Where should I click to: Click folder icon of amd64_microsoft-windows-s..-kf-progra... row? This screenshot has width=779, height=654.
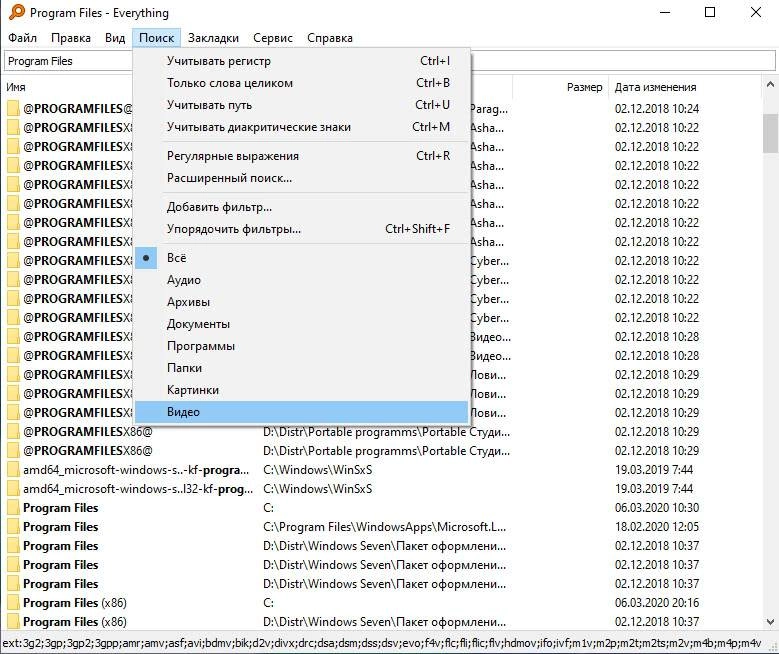[13, 470]
